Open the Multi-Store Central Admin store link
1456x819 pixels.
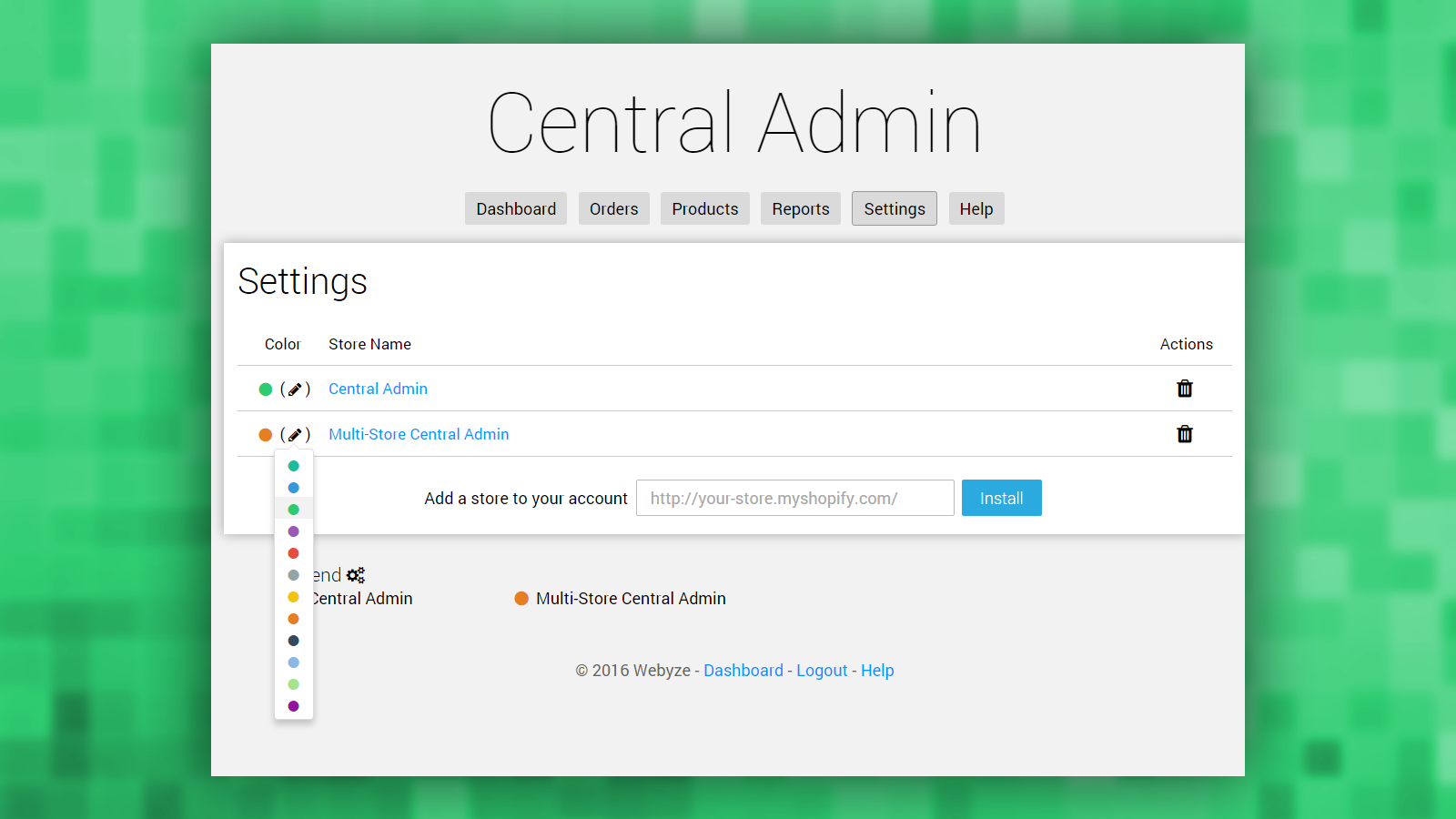[x=419, y=435]
